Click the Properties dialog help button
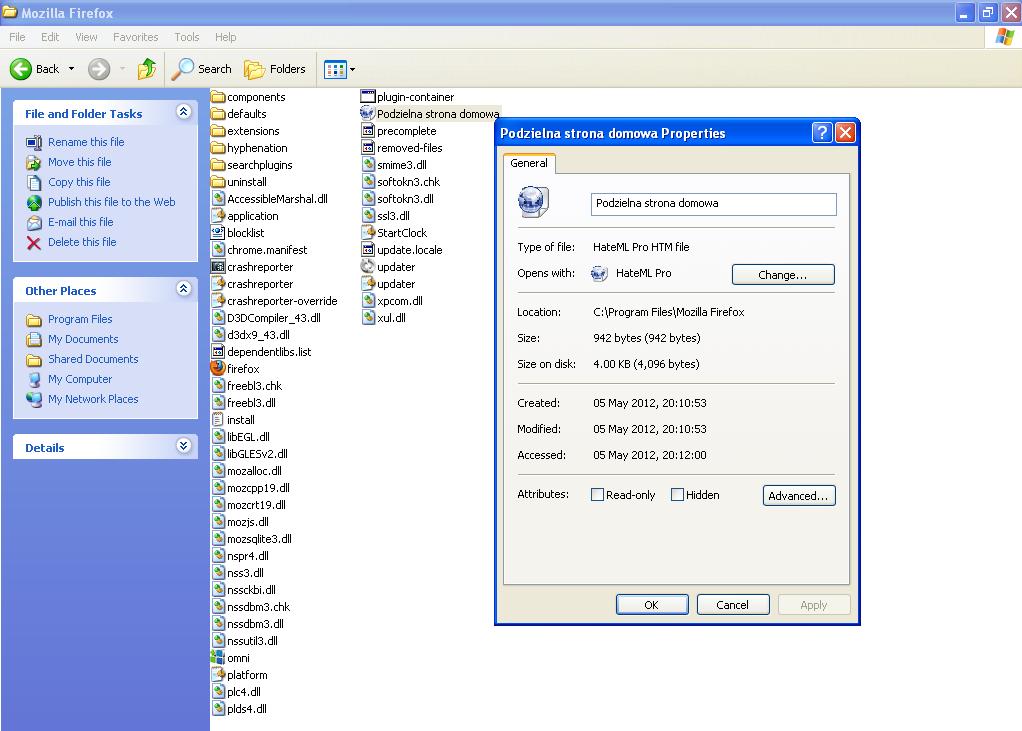 822,133
